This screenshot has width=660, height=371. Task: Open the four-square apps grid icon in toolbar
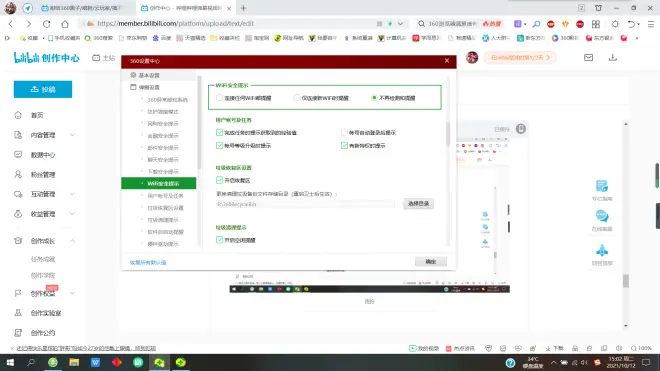[x=596, y=24]
